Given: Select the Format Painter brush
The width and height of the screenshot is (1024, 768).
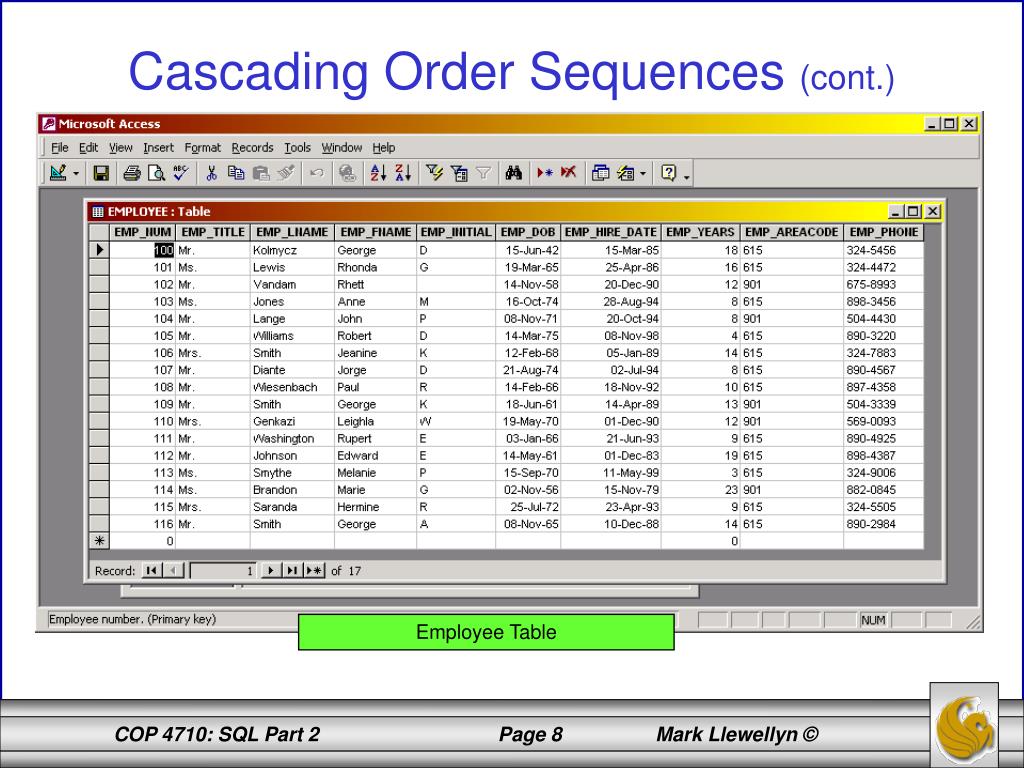Looking at the screenshot, I should click(285, 173).
